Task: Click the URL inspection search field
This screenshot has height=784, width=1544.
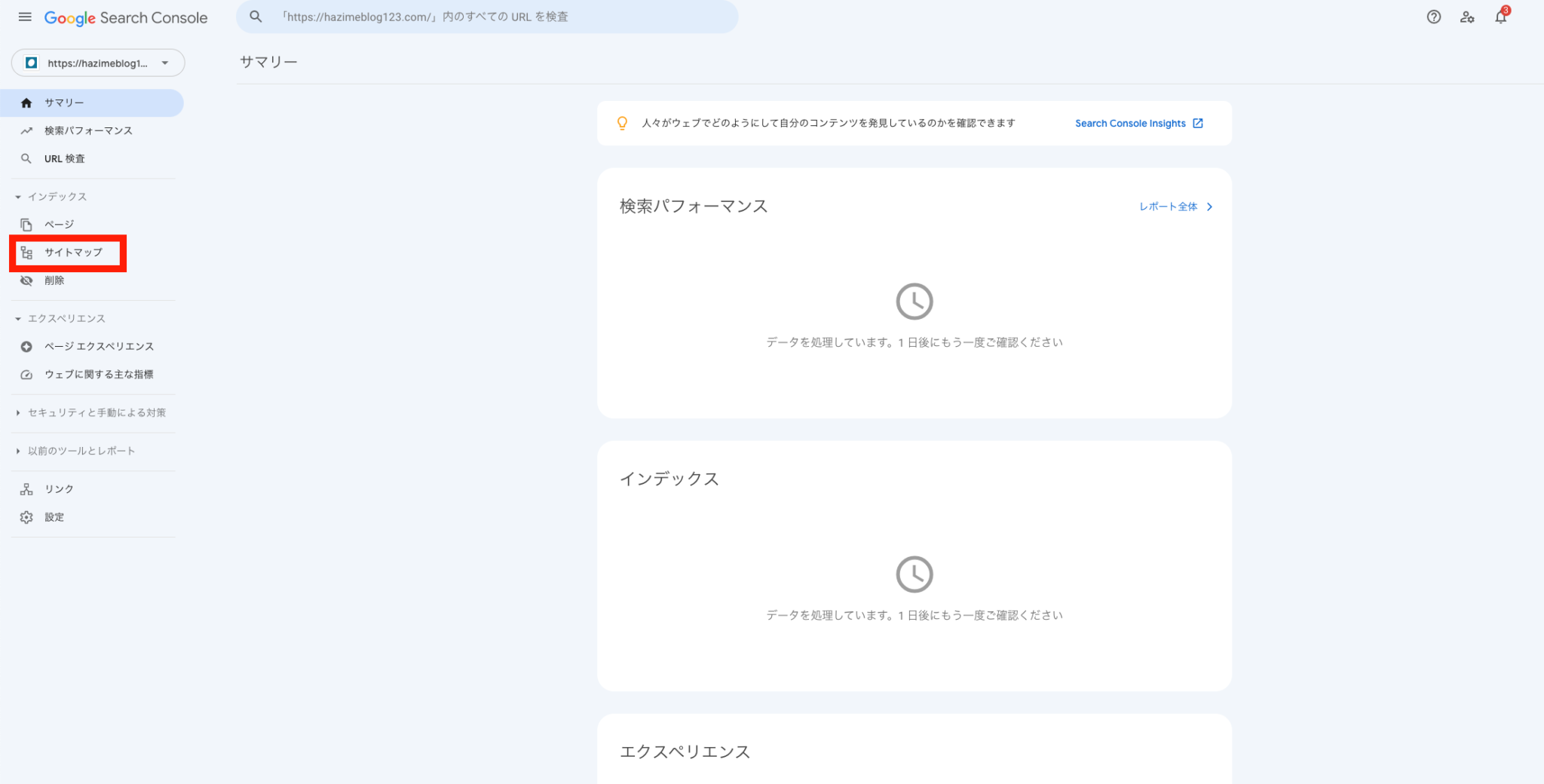Action: (x=488, y=17)
